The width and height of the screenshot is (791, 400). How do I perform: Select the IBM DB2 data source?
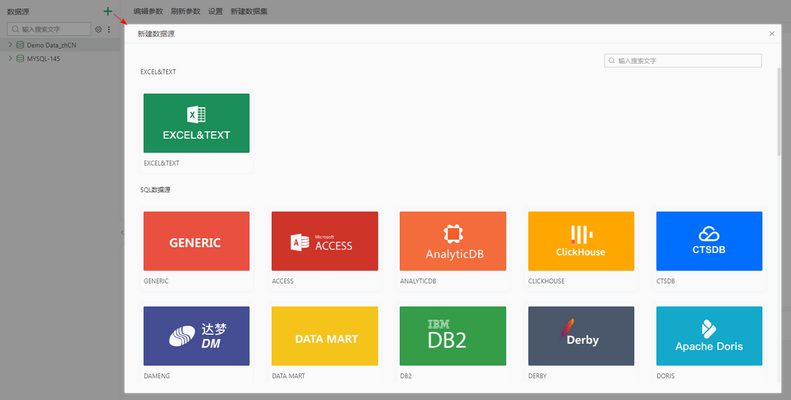click(x=452, y=336)
